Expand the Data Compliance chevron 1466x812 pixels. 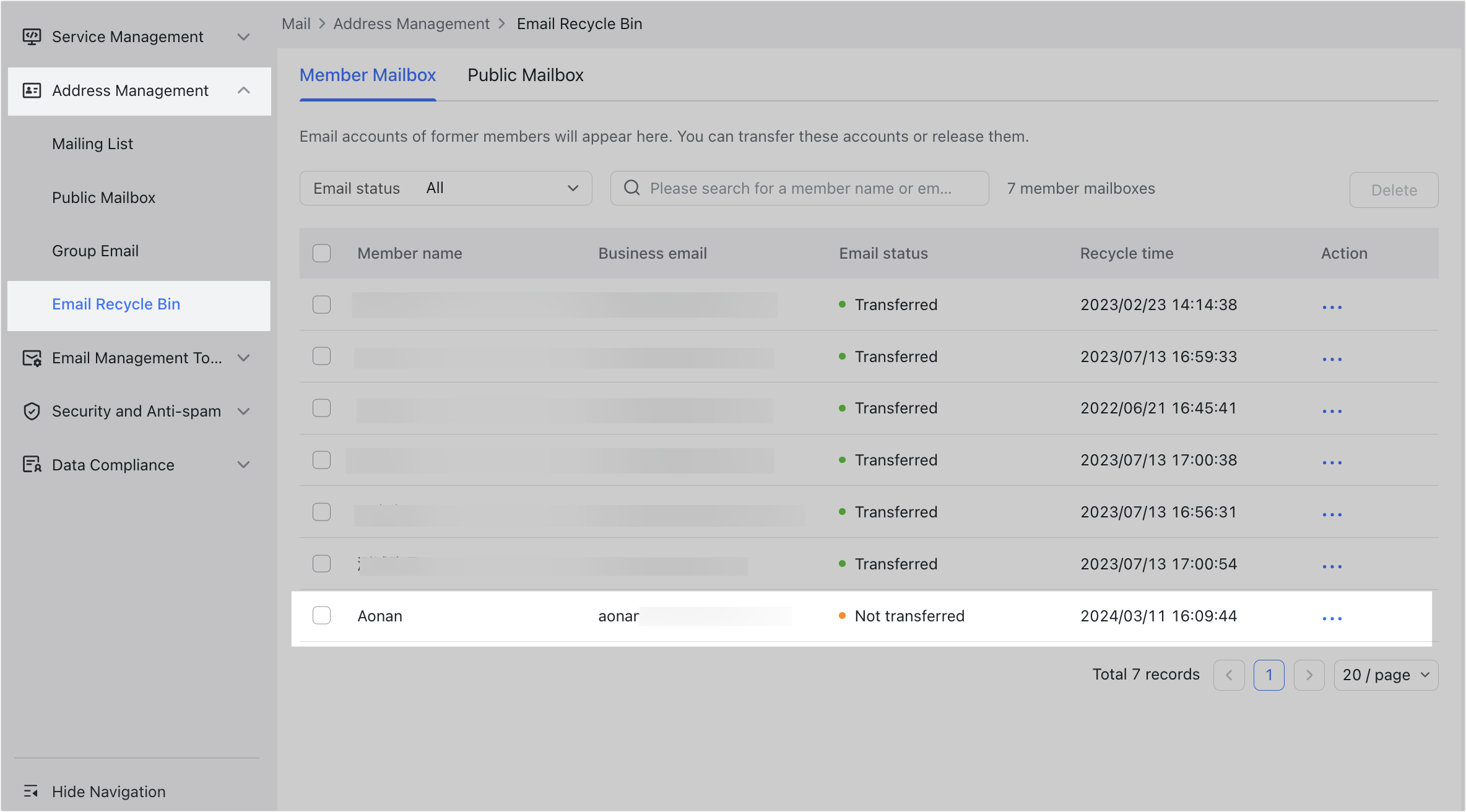pyautogui.click(x=244, y=464)
